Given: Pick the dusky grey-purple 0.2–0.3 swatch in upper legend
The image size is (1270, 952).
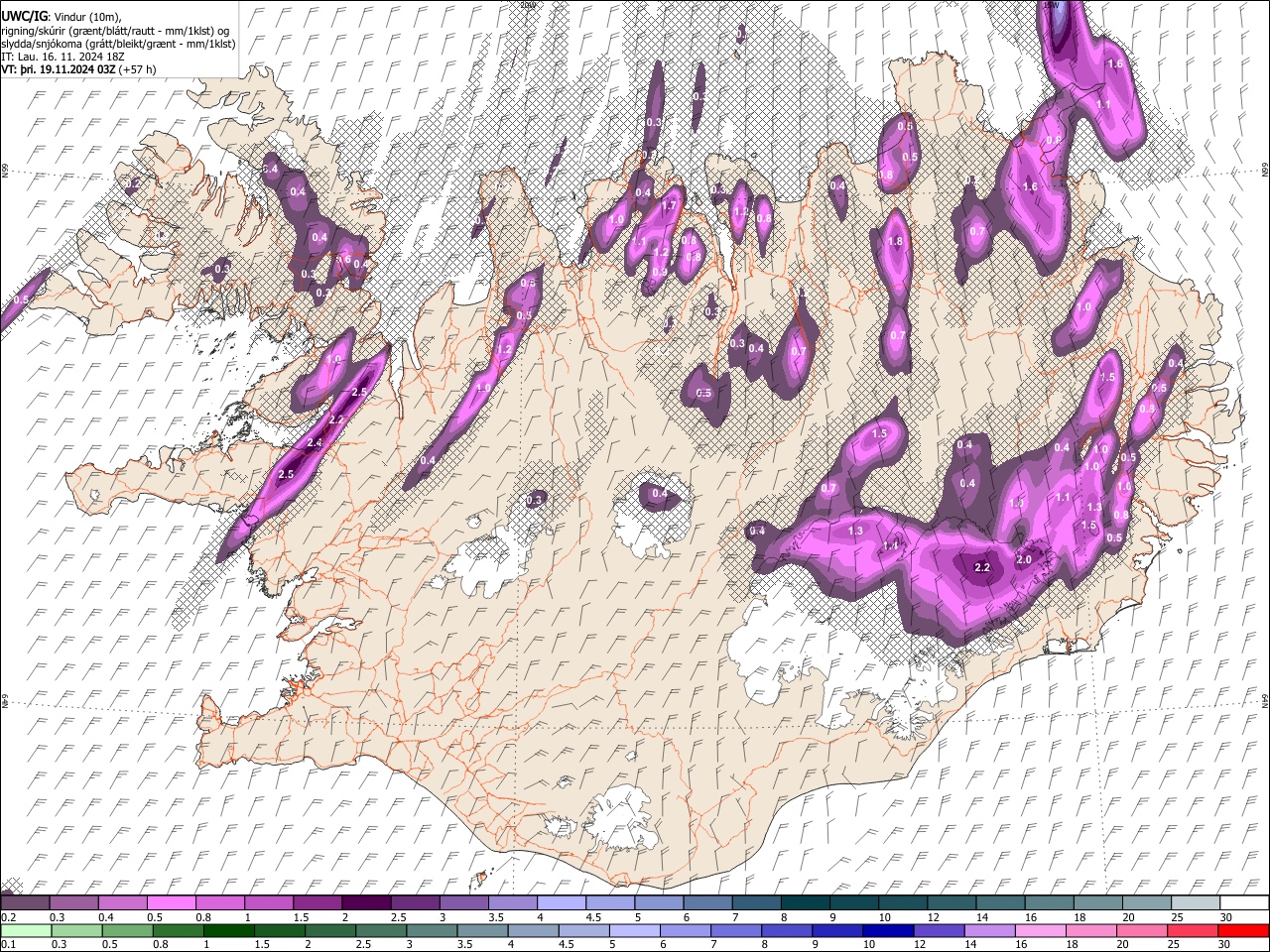Looking at the screenshot, I should point(25,902).
